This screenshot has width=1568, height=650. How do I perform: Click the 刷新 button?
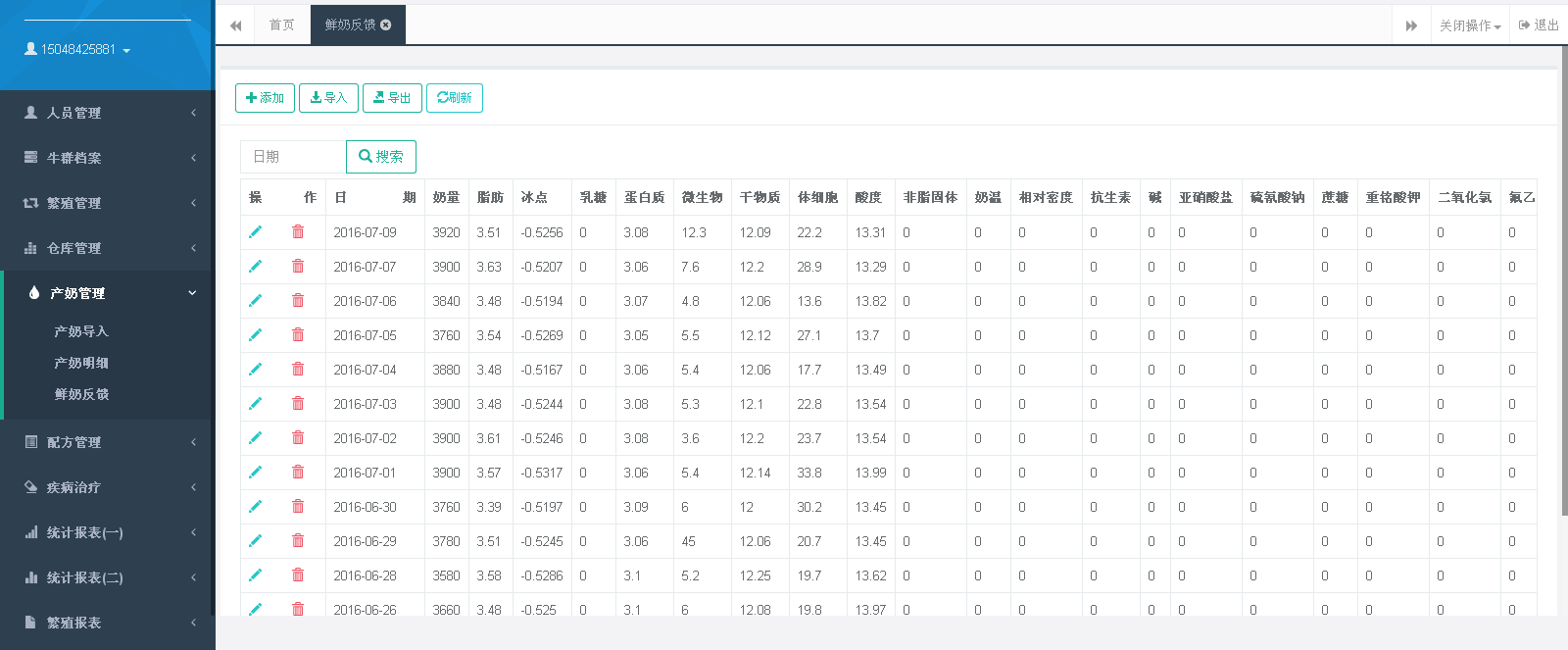coord(455,98)
